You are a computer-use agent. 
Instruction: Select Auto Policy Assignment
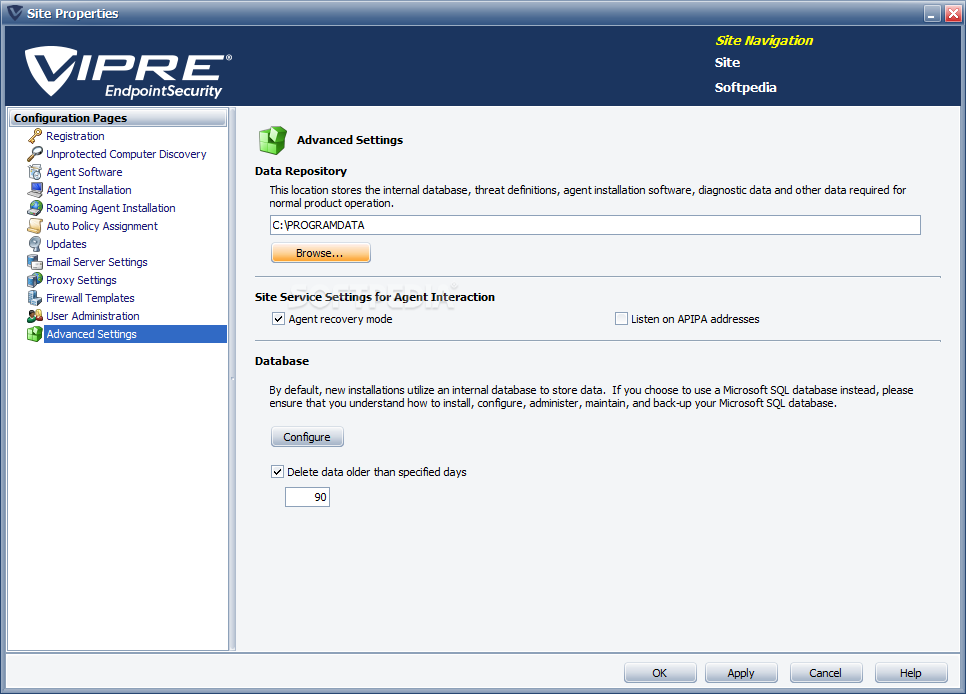point(102,226)
